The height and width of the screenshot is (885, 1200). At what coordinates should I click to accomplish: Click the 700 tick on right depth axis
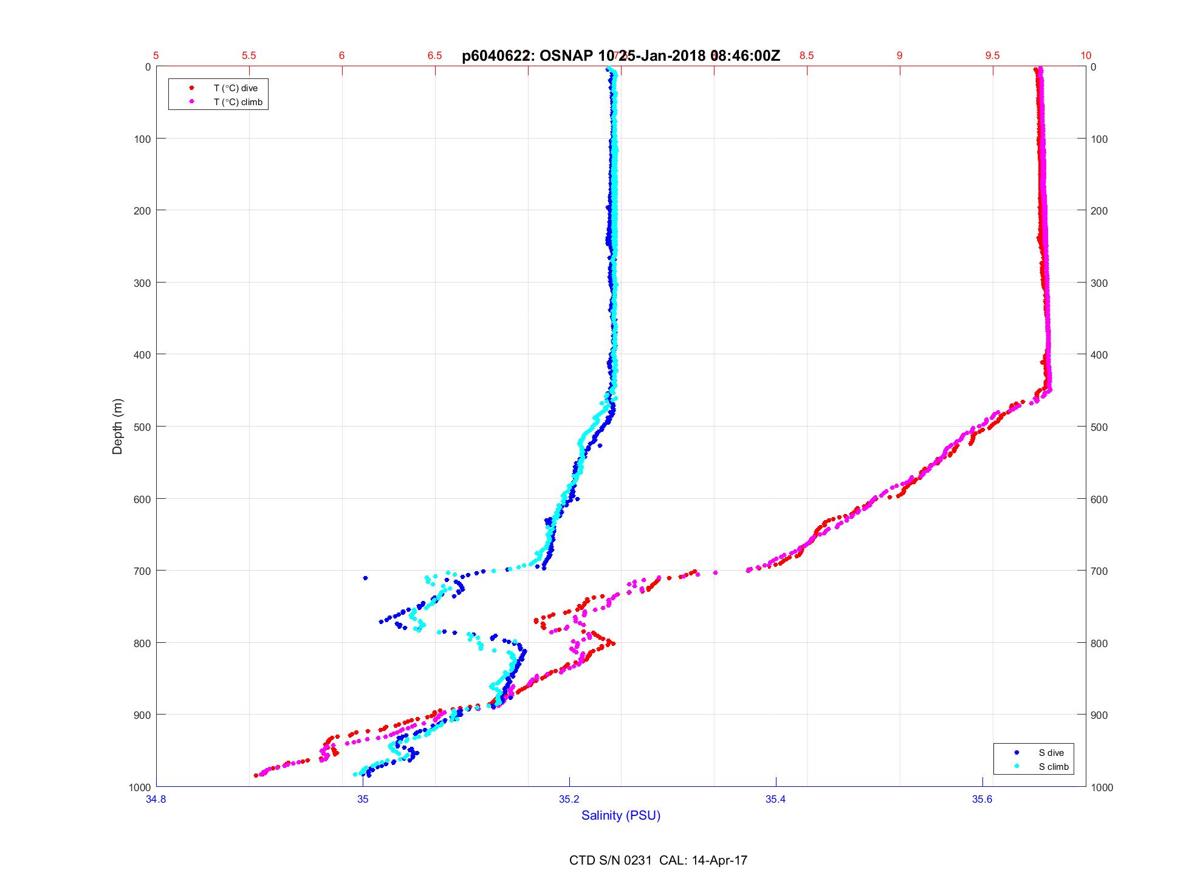tap(1101, 571)
